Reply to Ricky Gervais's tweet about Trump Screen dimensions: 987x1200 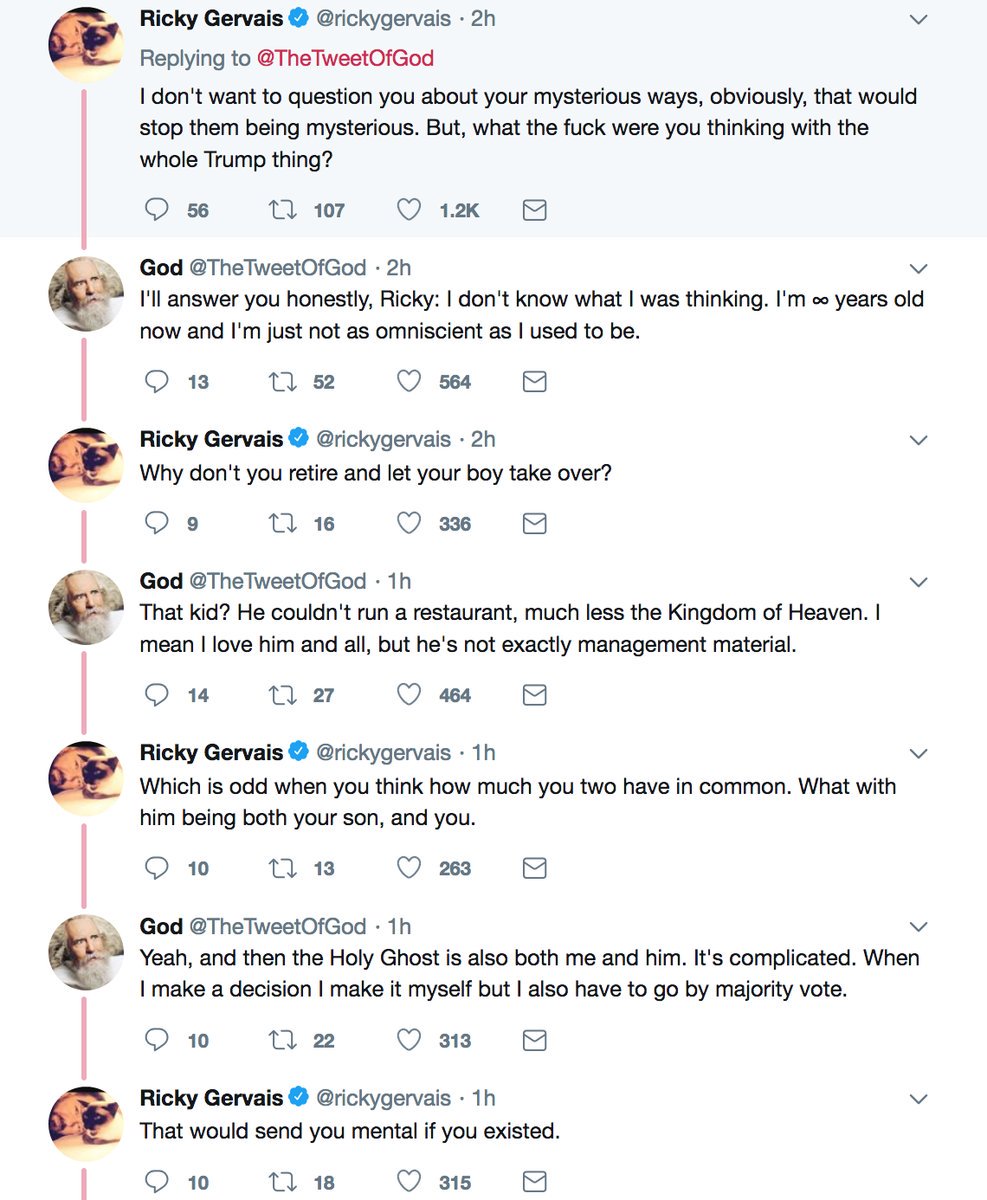point(156,209)
